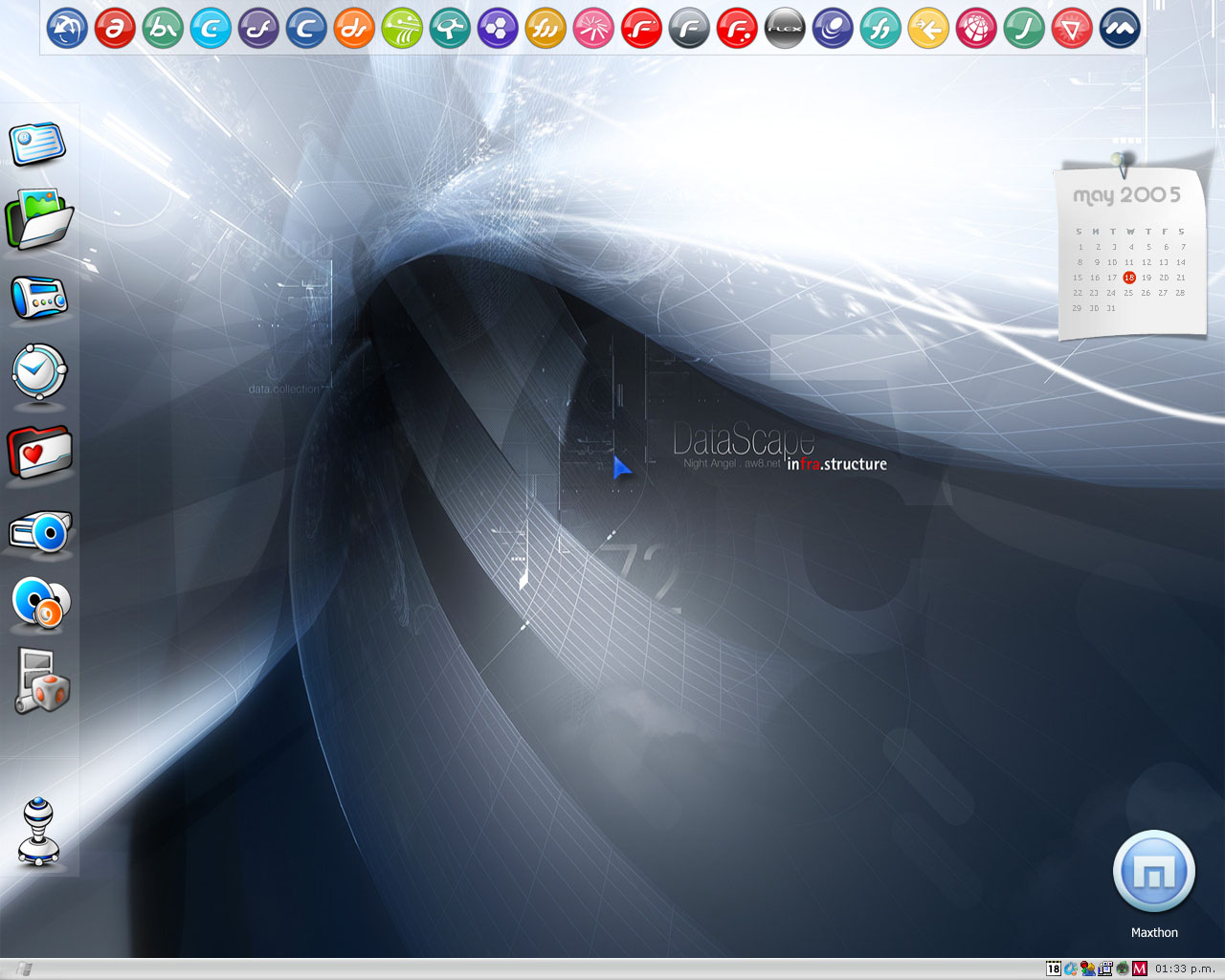Open the navy Macromedia logo icon
Viewport: 1225px width, 980px height.
tap(1120, 29)
